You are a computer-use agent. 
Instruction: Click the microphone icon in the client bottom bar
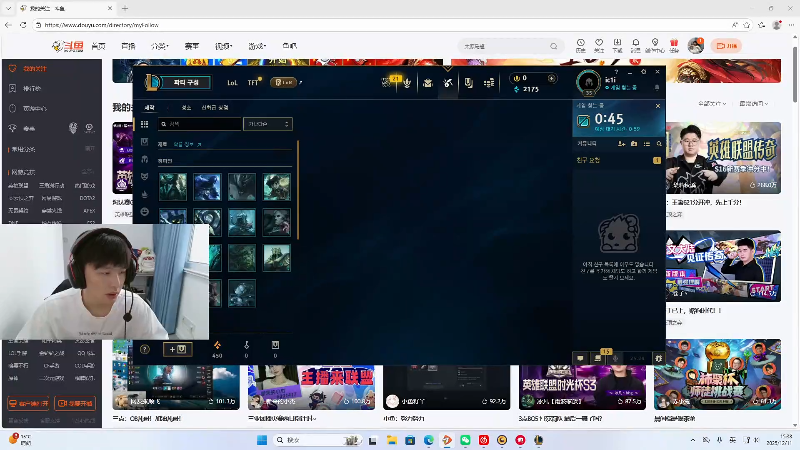616,358
